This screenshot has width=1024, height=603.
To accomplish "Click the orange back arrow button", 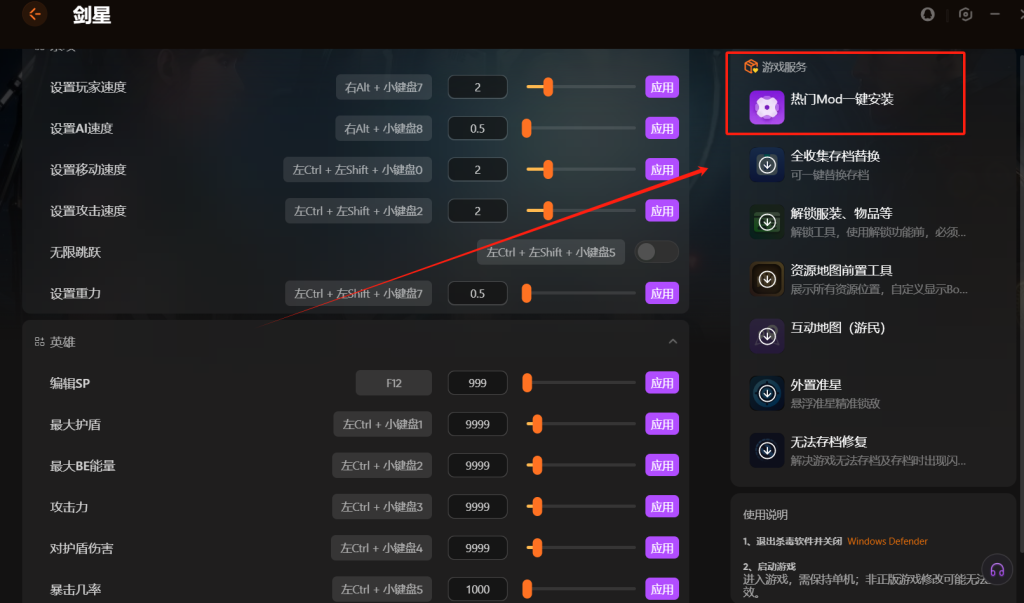I will tap(34, 14).
